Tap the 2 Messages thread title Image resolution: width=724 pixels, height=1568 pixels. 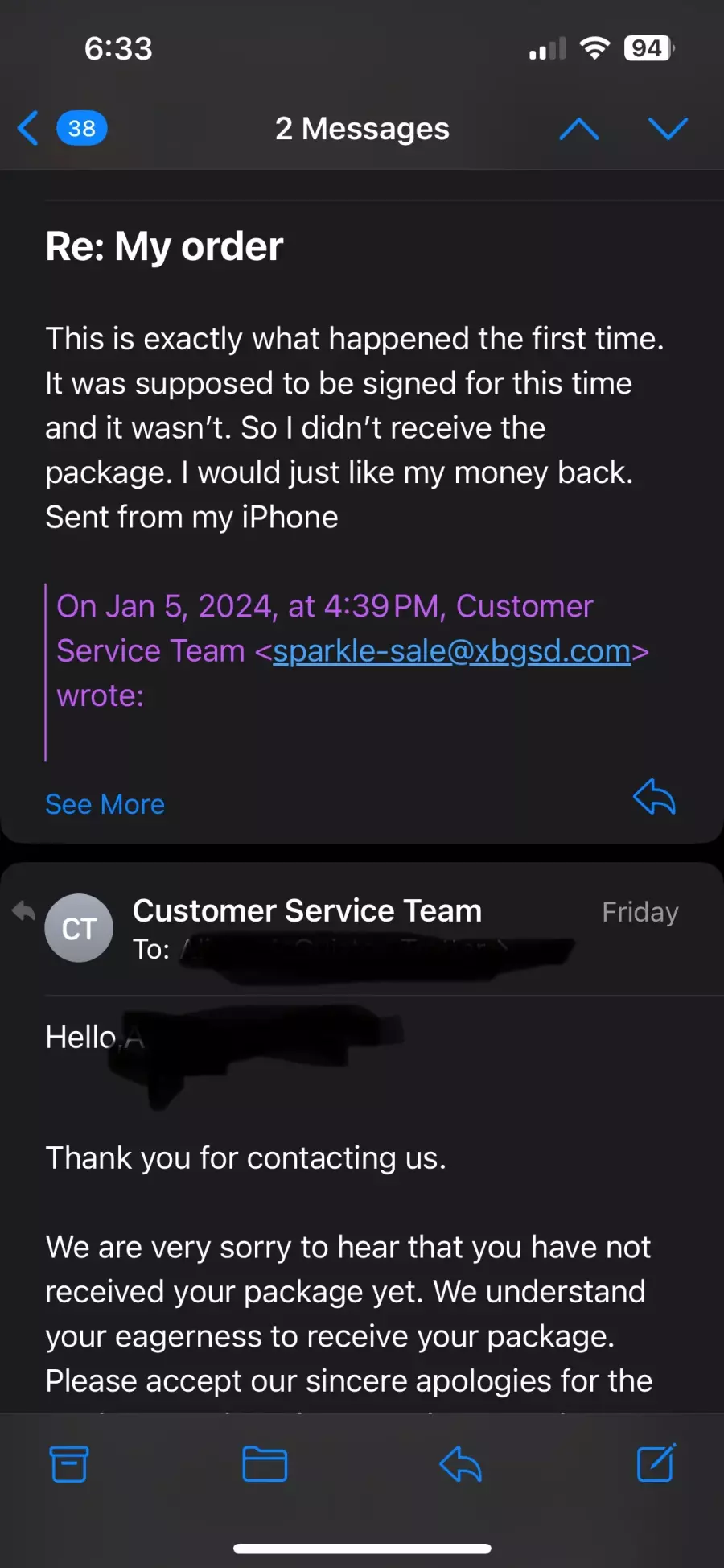[362, 129]
